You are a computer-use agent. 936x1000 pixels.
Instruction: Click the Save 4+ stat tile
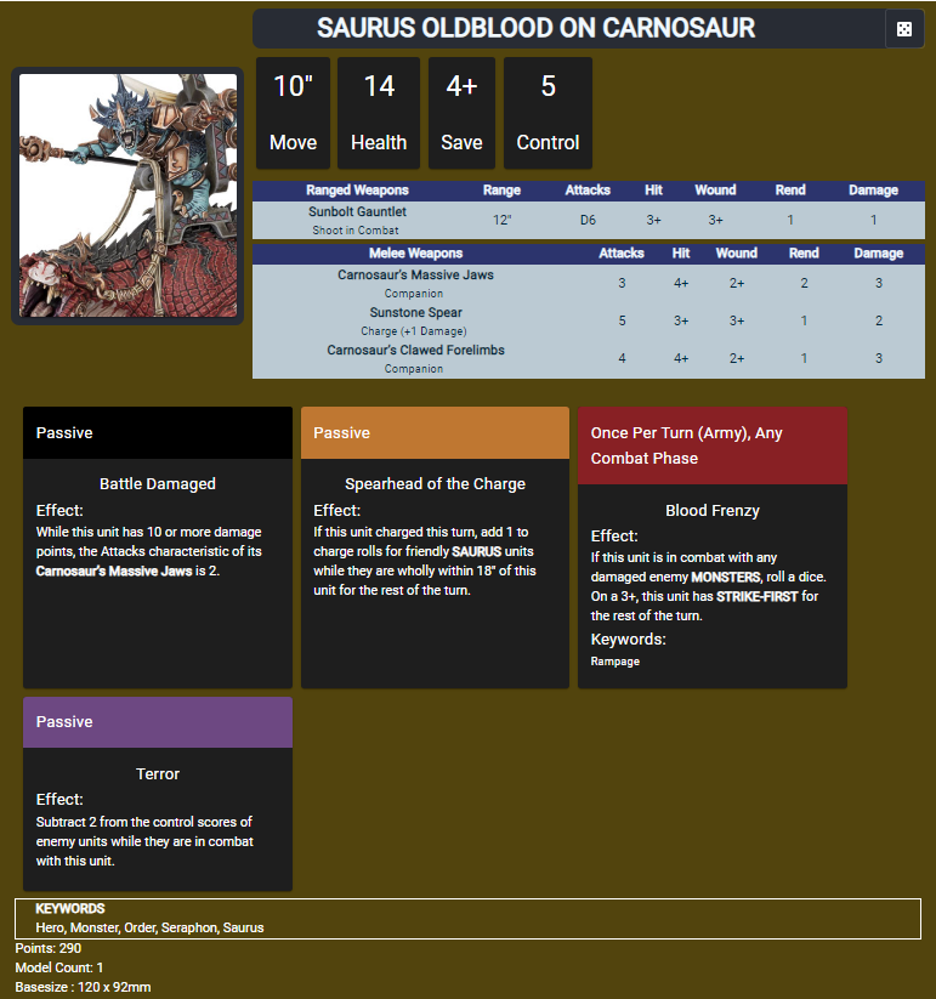[x=461, y=113]
